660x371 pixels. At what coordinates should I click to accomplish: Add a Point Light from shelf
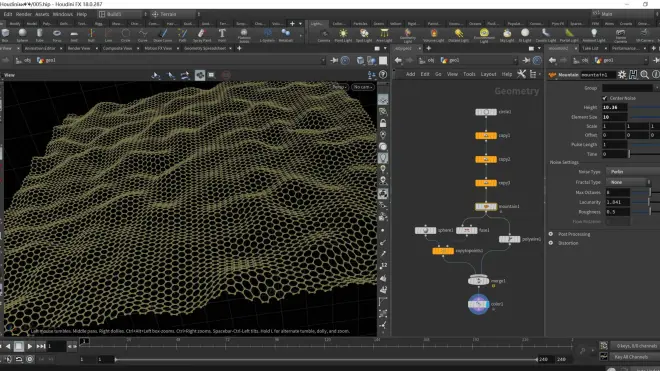click(343, 35)
